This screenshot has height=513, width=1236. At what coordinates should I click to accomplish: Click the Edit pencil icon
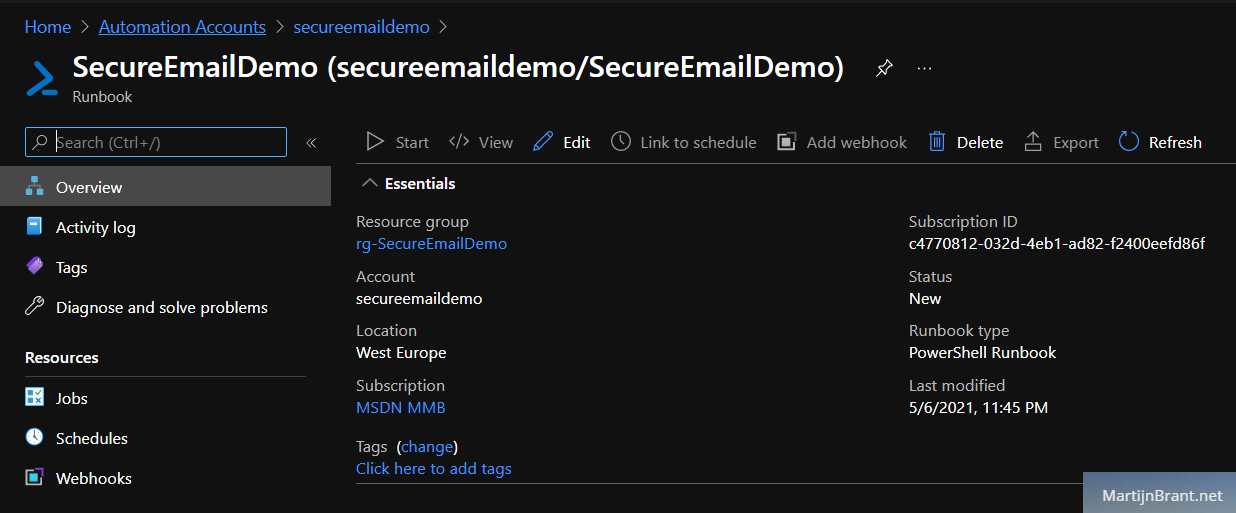click(543, 142)
